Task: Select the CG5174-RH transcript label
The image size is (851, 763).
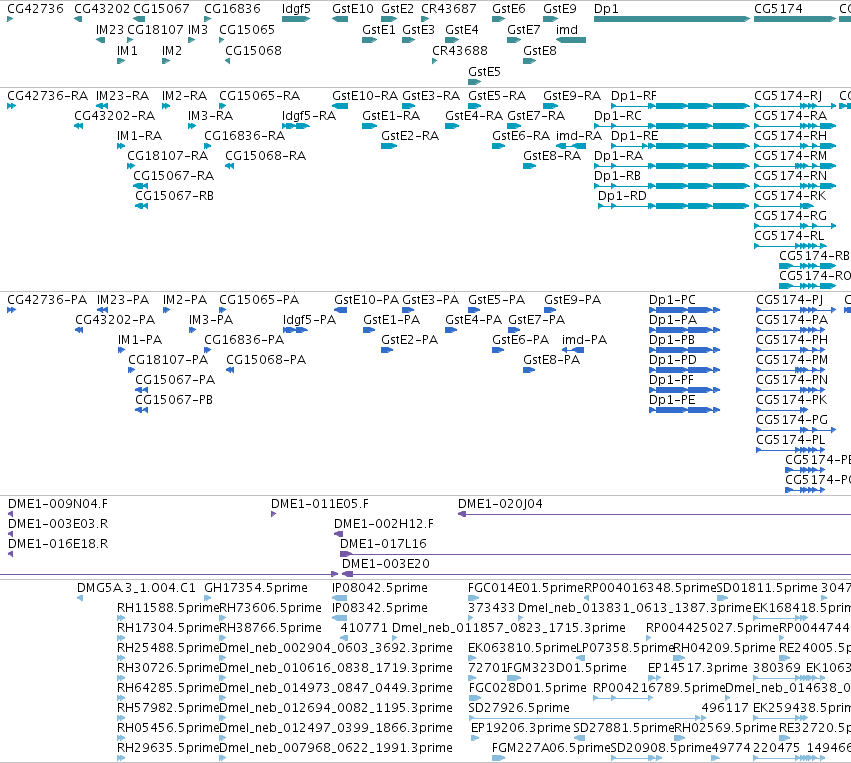Action: pyautogui.click(x=791, y=136)
